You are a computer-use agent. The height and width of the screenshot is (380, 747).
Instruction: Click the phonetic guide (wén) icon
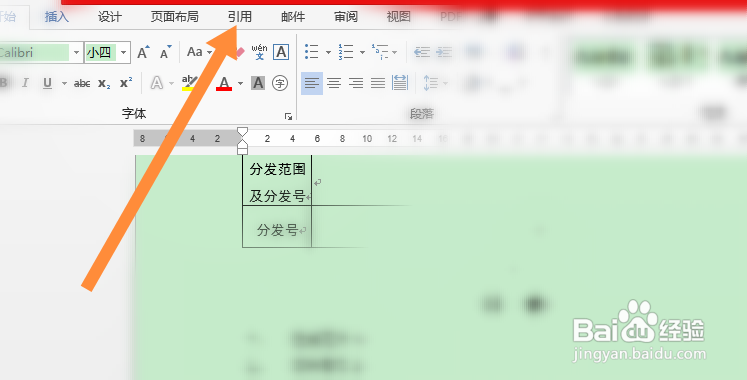click(260, 52)
